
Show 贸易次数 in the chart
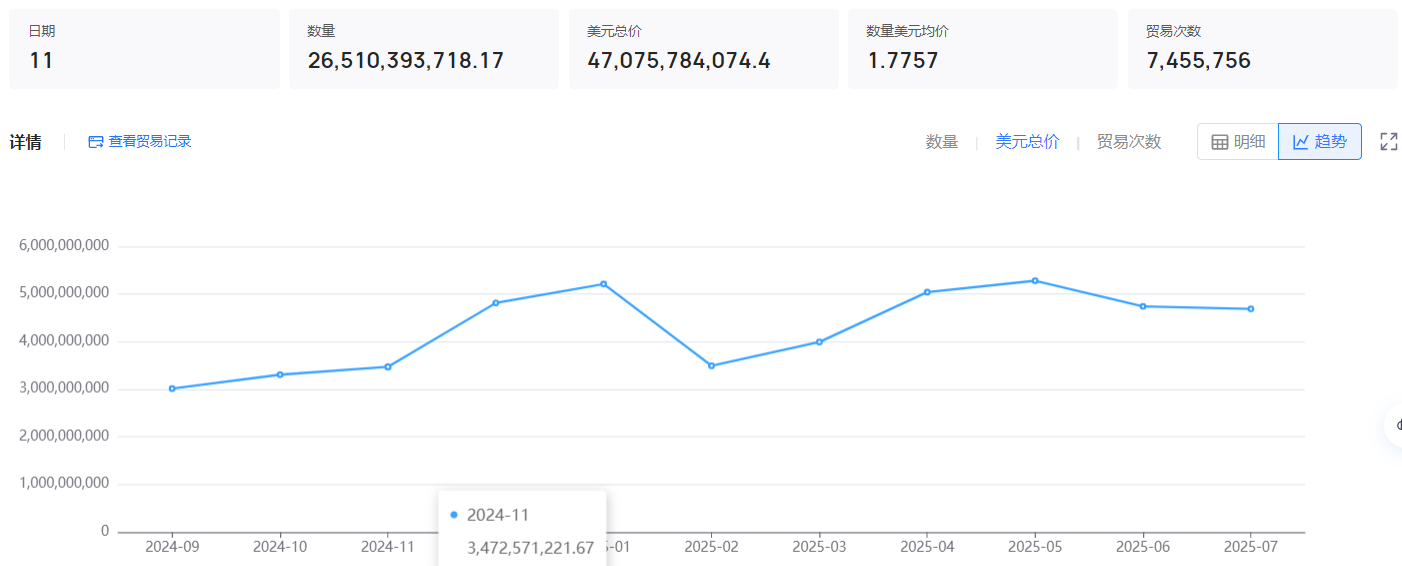(x=1129, y=142)
